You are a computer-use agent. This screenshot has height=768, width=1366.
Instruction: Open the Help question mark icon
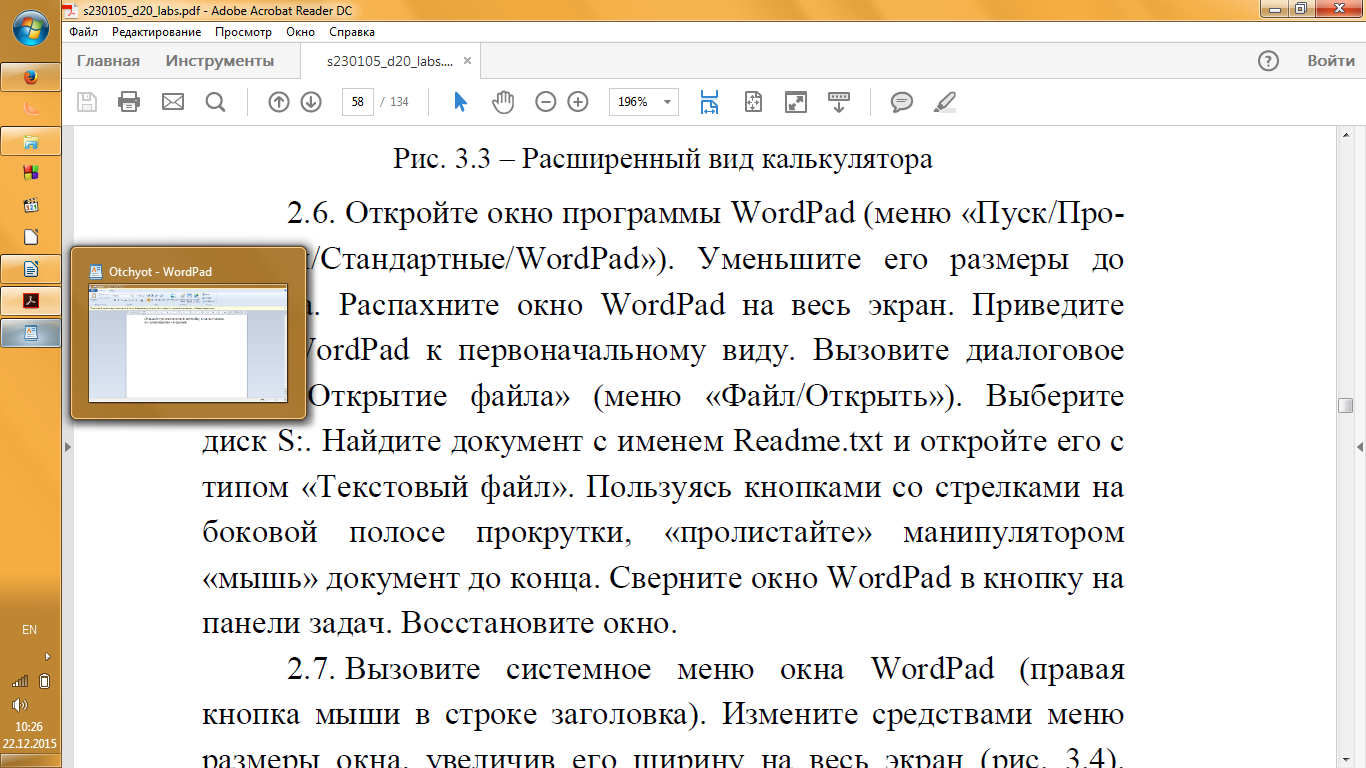click(1268, 61)
